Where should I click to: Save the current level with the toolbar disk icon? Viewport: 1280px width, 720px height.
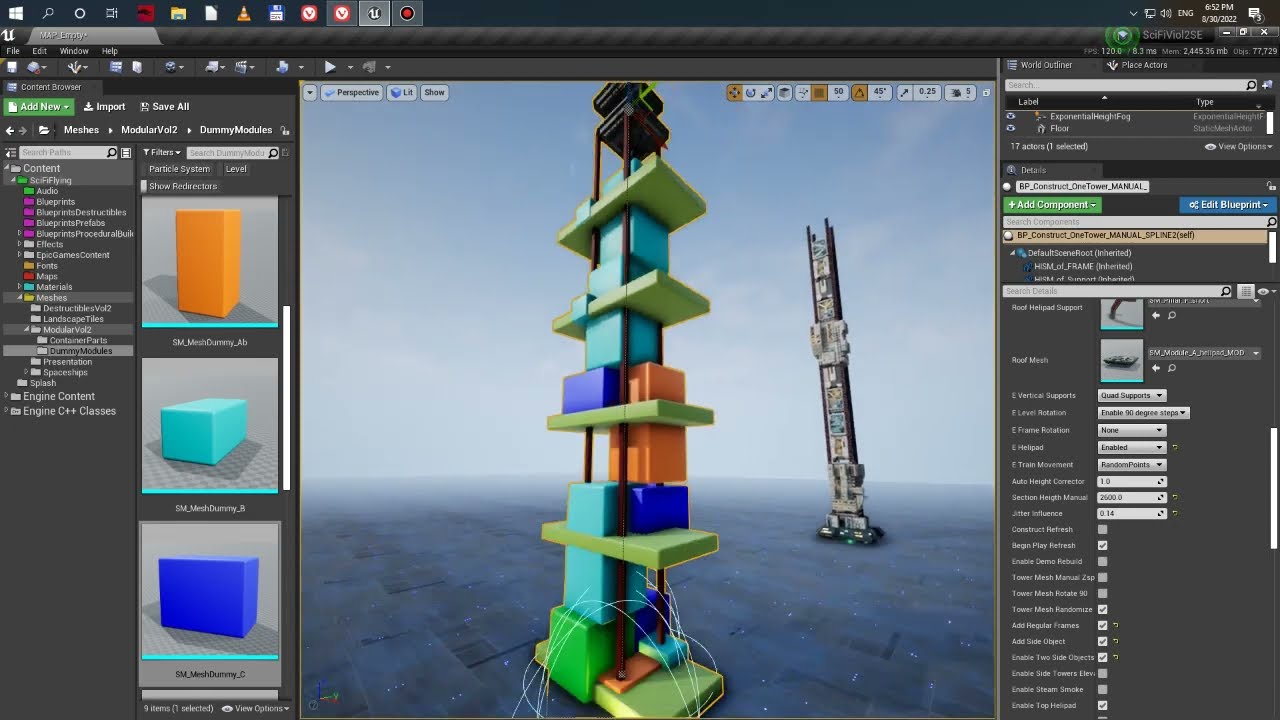(12, 67)
